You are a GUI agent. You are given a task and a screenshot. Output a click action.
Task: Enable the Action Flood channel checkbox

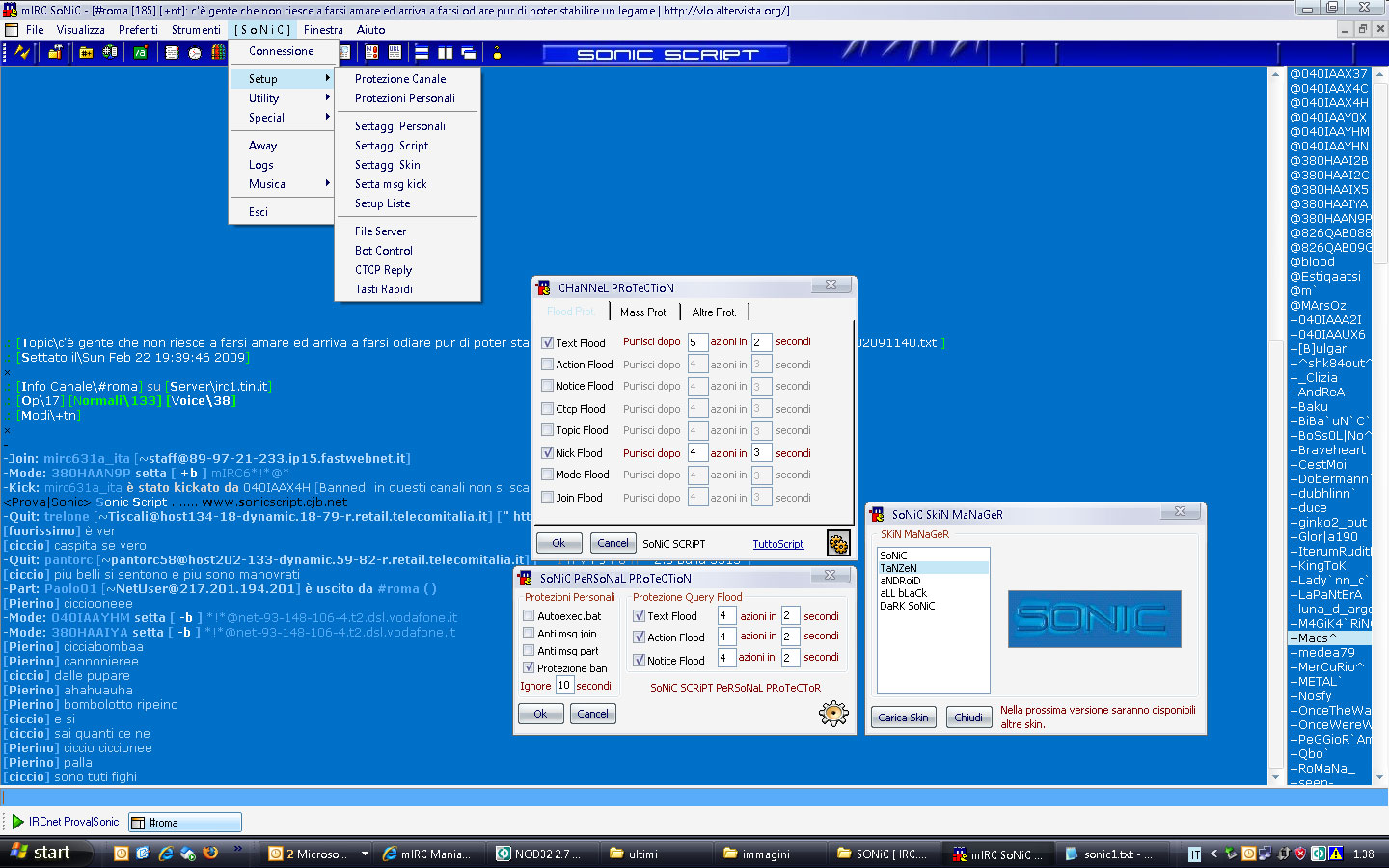coord(547,365)
